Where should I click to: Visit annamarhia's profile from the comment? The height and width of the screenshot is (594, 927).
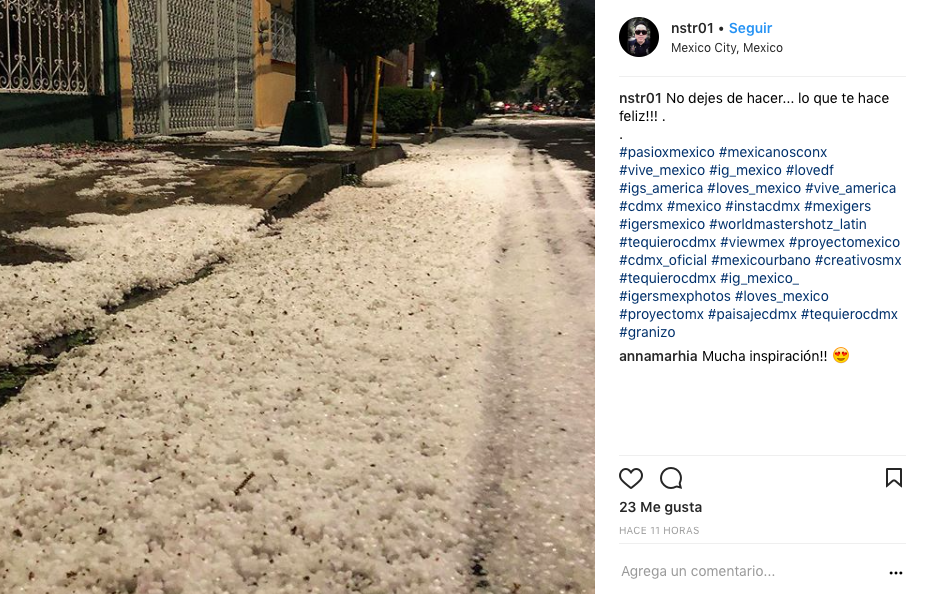[x=658, y=356]
